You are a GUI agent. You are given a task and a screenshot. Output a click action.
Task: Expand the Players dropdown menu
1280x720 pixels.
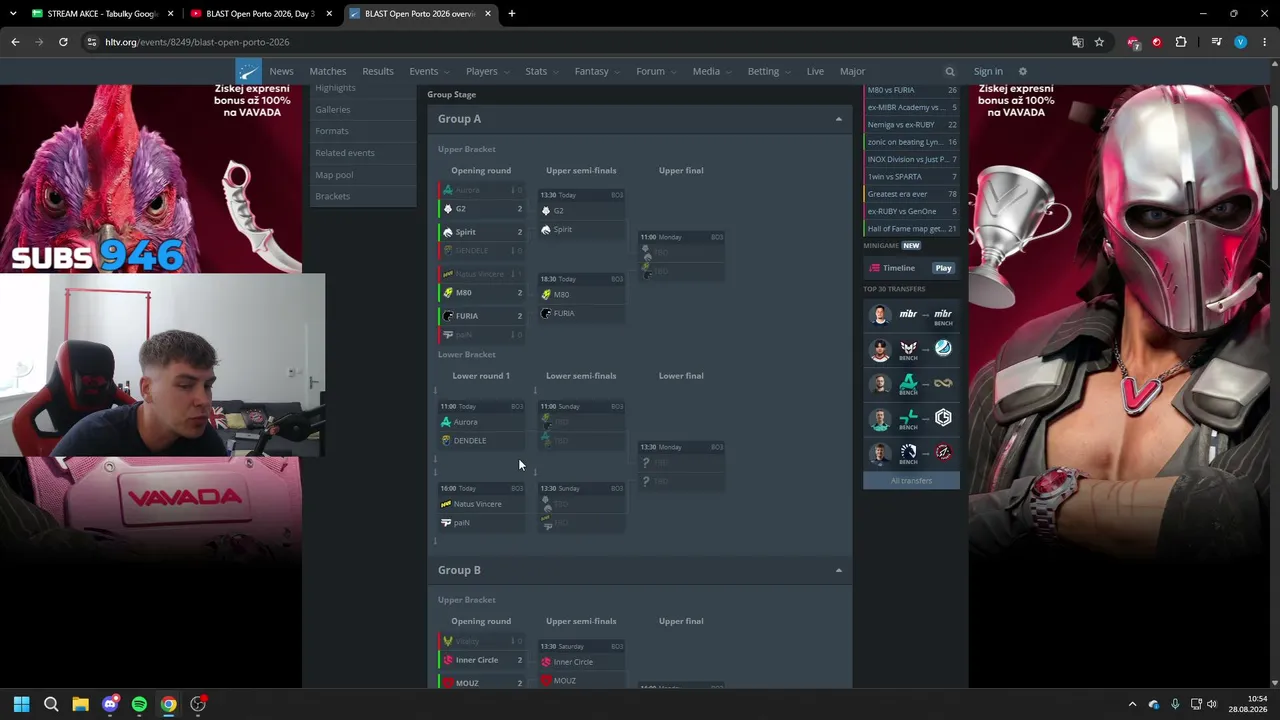[x=487, y=71]
